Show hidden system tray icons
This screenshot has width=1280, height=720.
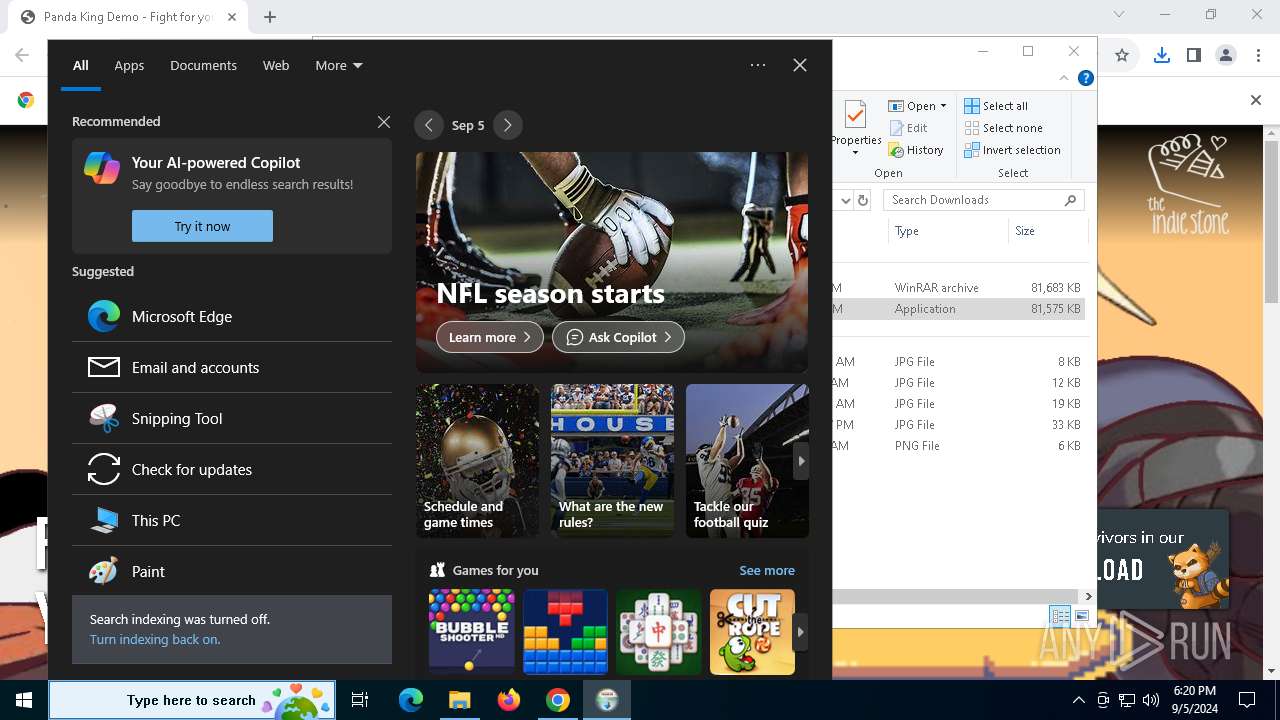[x=1078, y=700]
